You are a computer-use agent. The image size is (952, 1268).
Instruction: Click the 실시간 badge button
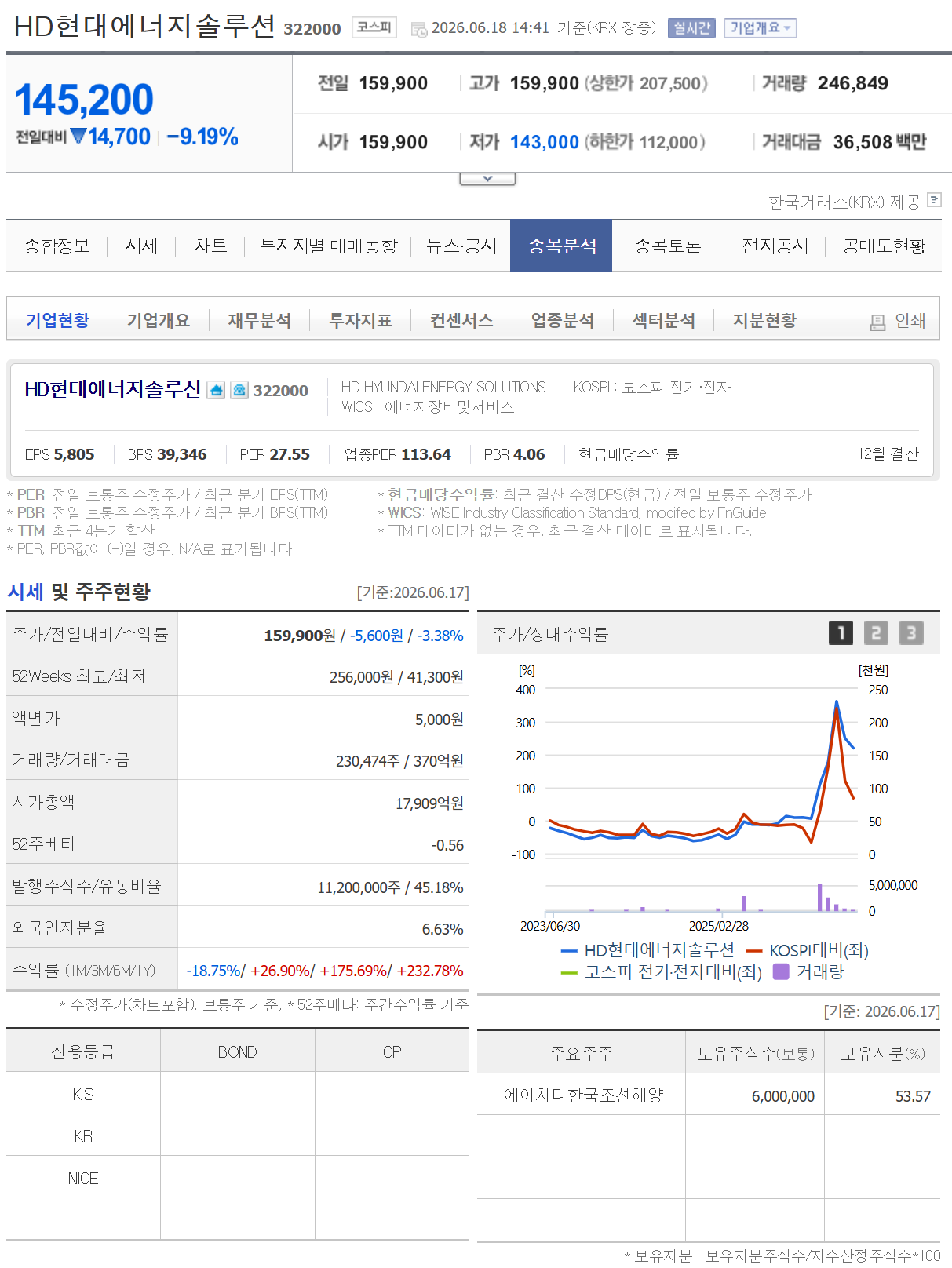click(691, 28)
